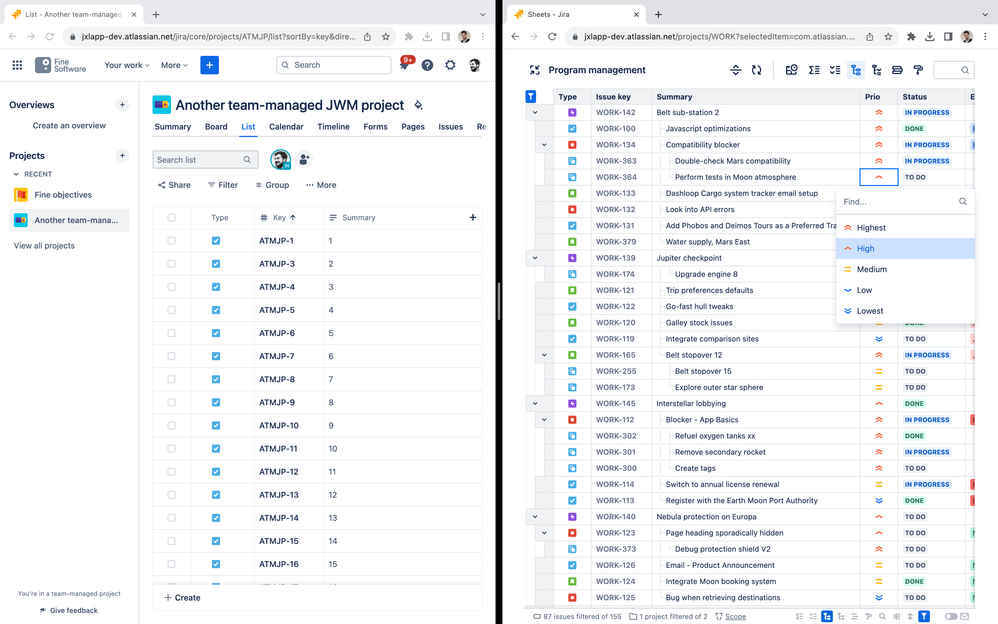Screen dimensions: 998x624
Task: Select the tree hierarchy view icon in Sheets toolbar
Action: coord(856,69)
